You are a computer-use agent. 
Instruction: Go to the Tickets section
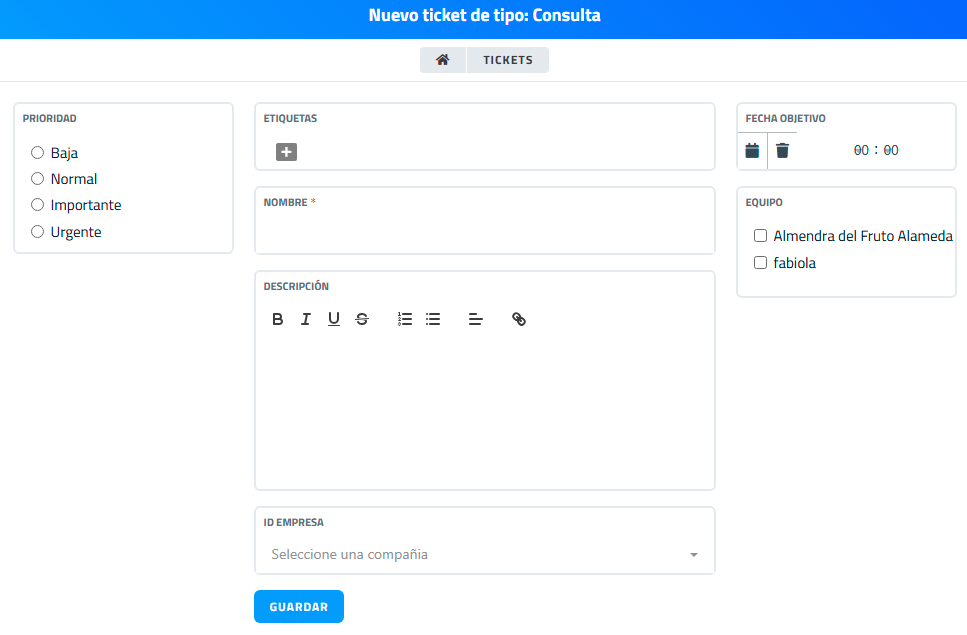pos(508,60)
